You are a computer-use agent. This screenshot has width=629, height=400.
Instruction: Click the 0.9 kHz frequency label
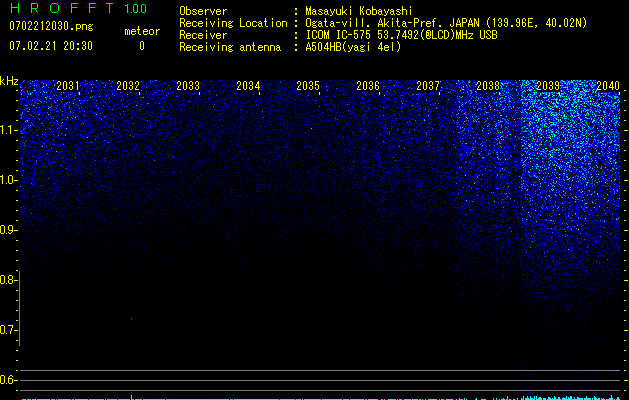(8, 230)
